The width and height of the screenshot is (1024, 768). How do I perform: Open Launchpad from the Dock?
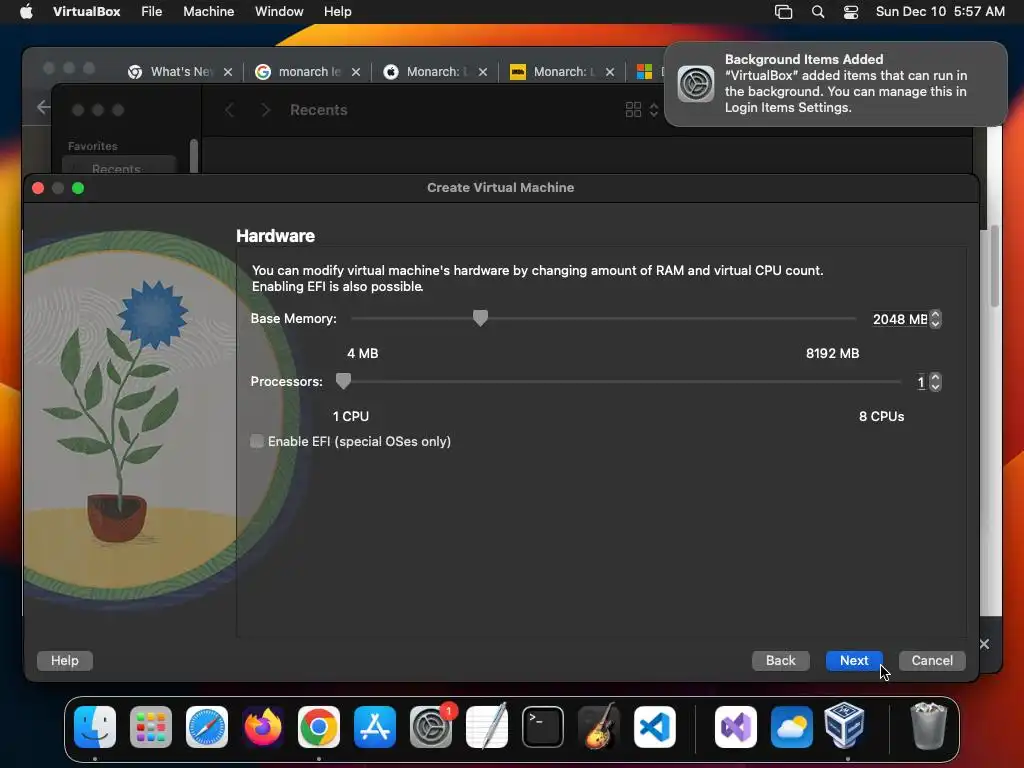pyautogui.click(x=151, y=726)
